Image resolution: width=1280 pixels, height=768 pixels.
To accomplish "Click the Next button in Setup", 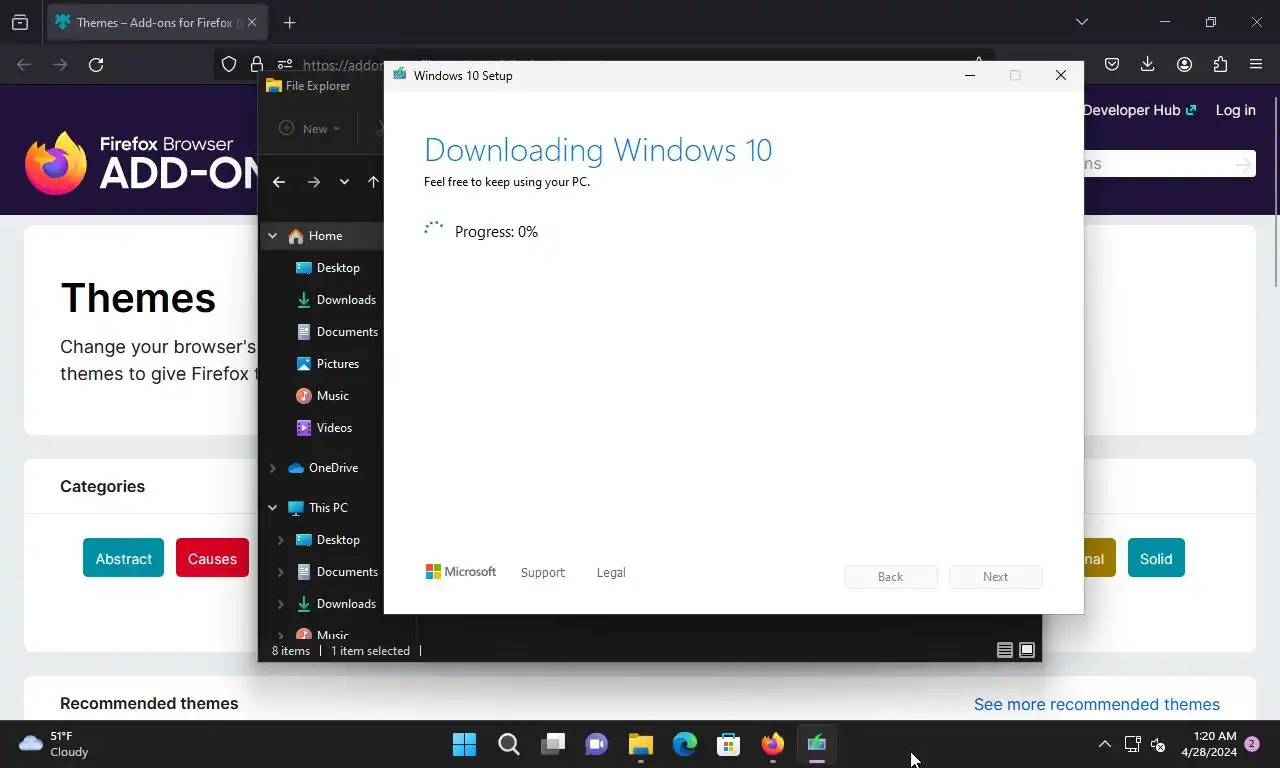I will pyautogui.click(x=995, y=577).
